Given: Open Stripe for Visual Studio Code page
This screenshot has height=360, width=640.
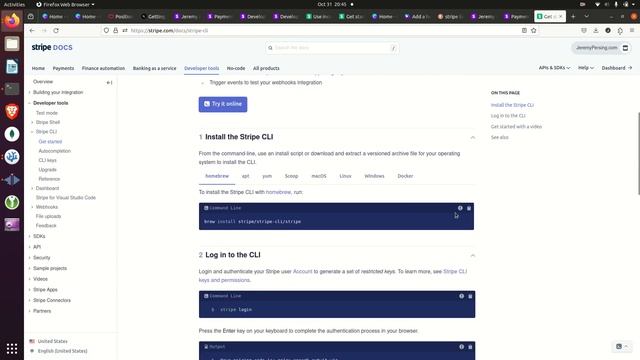Looking at the screenshot, I should [66, 198].
